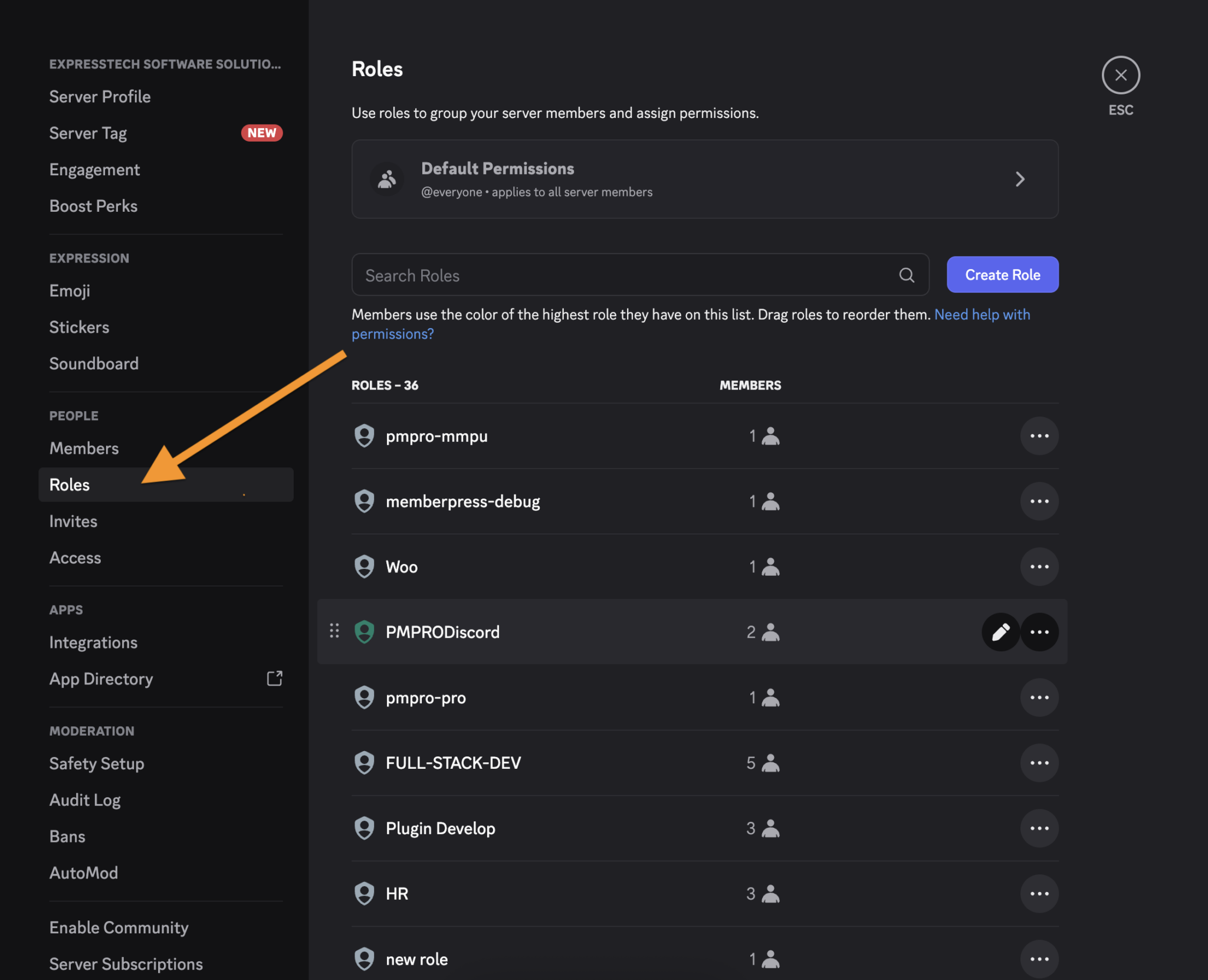The width and height of the screenshot is (1208, 980).
Task: Select Server Subscriptions in the sidebar
Action: coord(126,963)
